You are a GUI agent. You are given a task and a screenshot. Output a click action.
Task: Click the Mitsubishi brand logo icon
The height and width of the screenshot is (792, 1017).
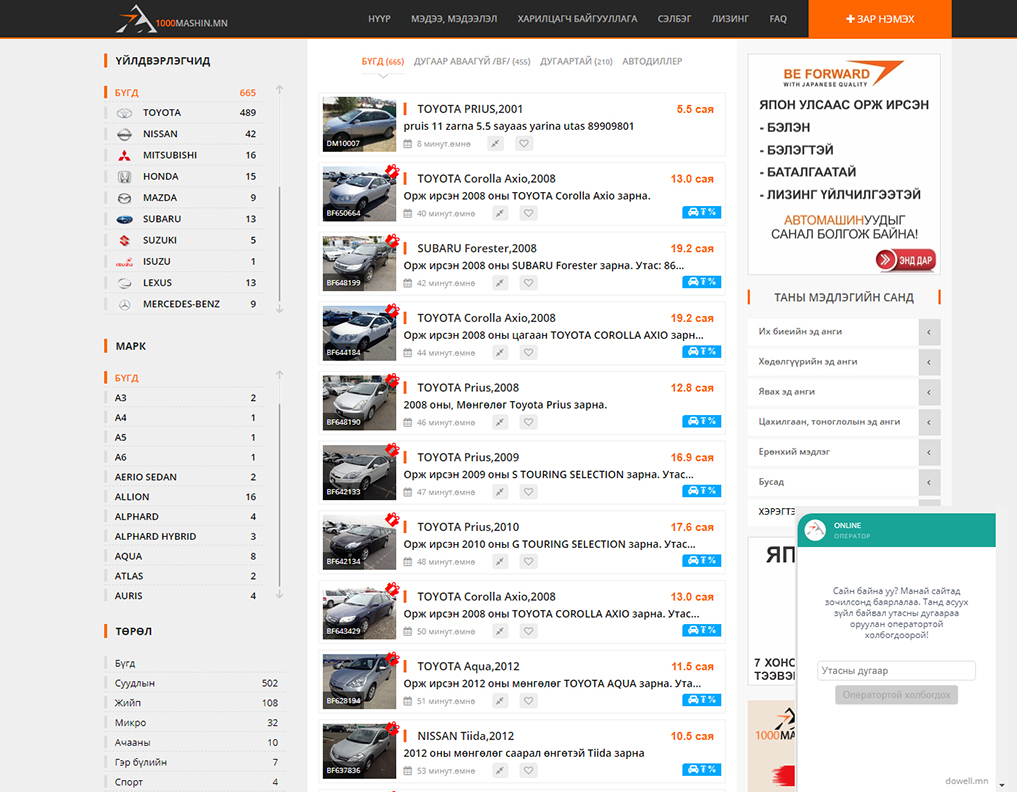(x=124, y=156)
